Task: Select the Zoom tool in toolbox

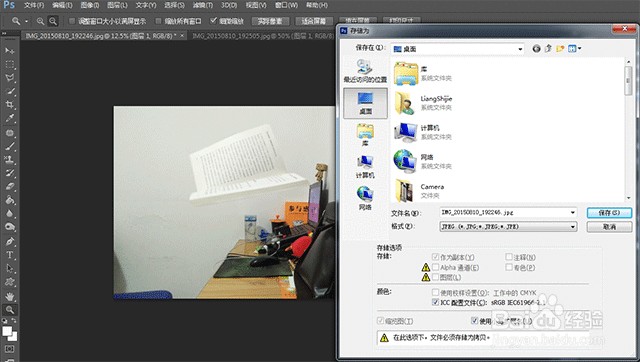Action: click(9, 310)
